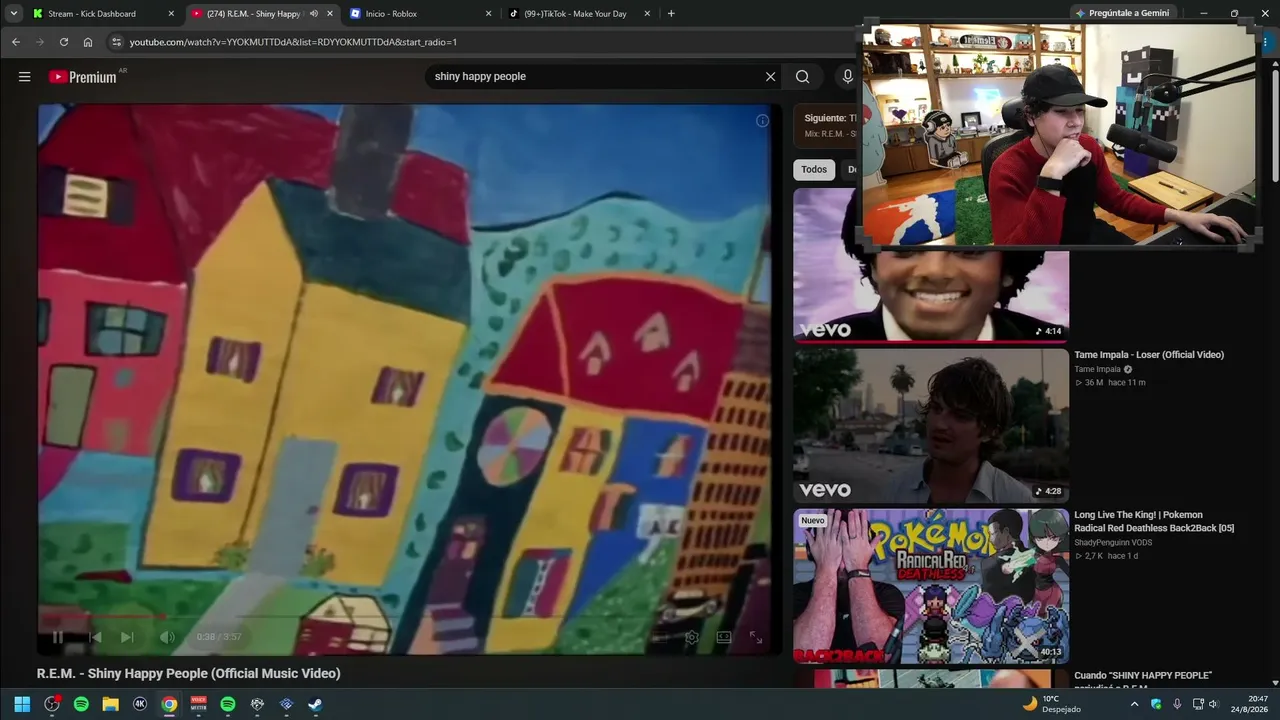Open a new browser tab
This screenshot has height=720, width=1280.
tap(671, 14)
